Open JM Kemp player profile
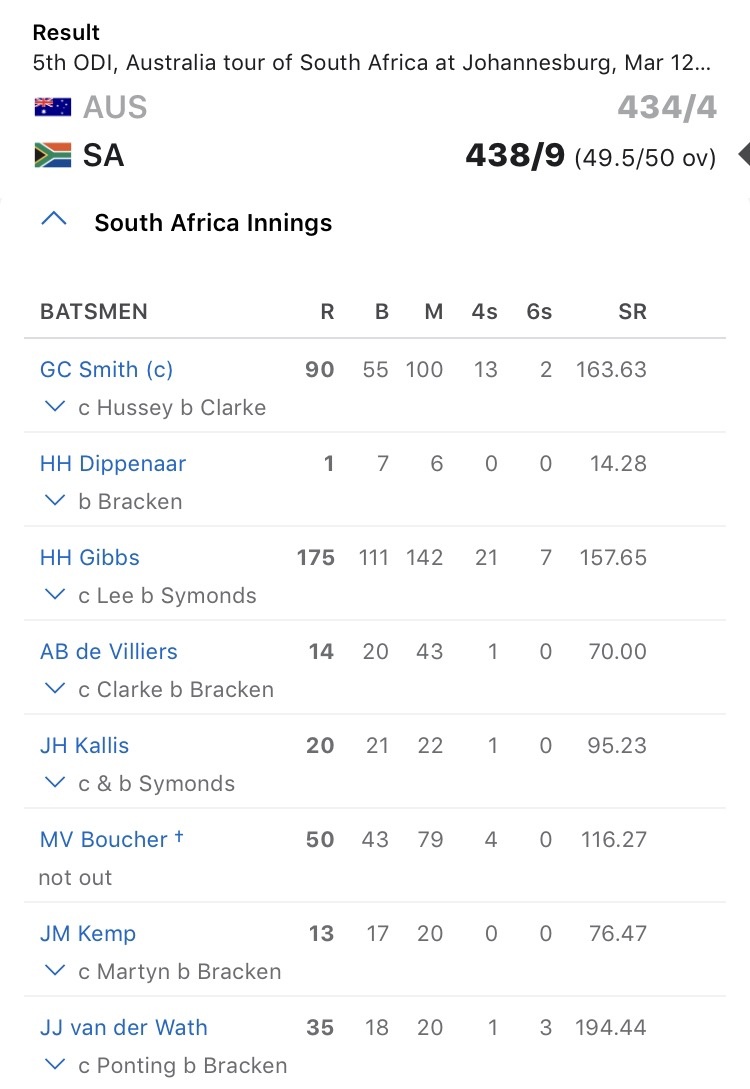The height and width of the screenshot is (1089, 750). pyautogui.click(x=88, y=933)
